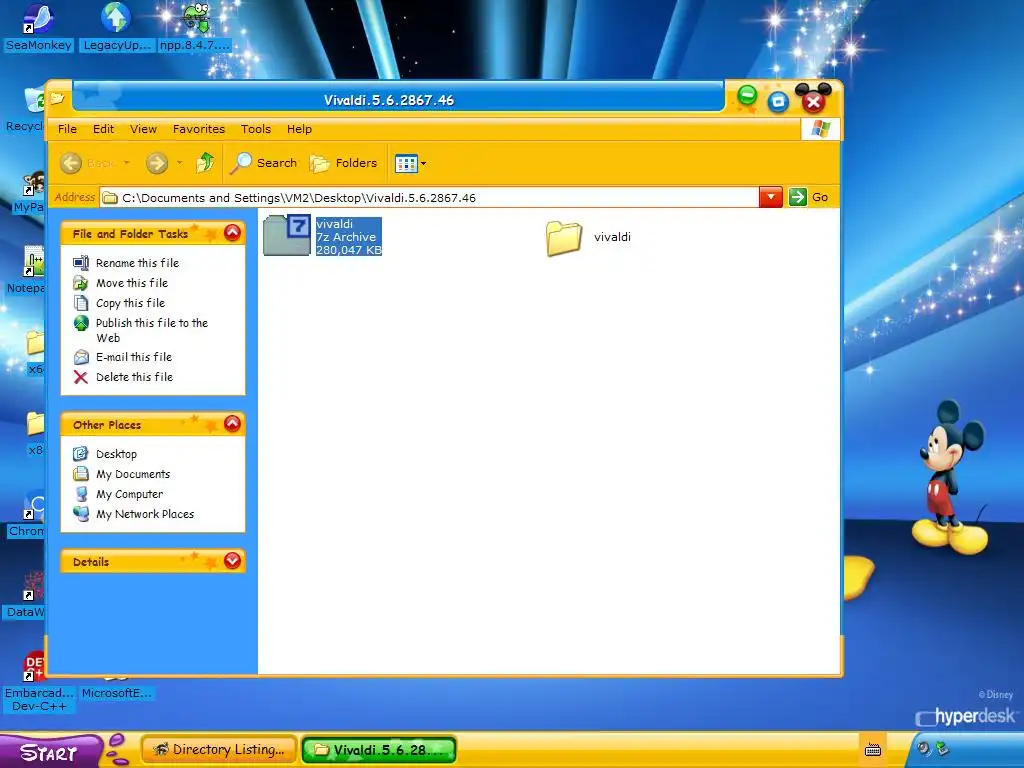The width and height of the screenshot is (1024, 768).
Task: Click the Copy this file icon
Action: click(x=81, y=303)
